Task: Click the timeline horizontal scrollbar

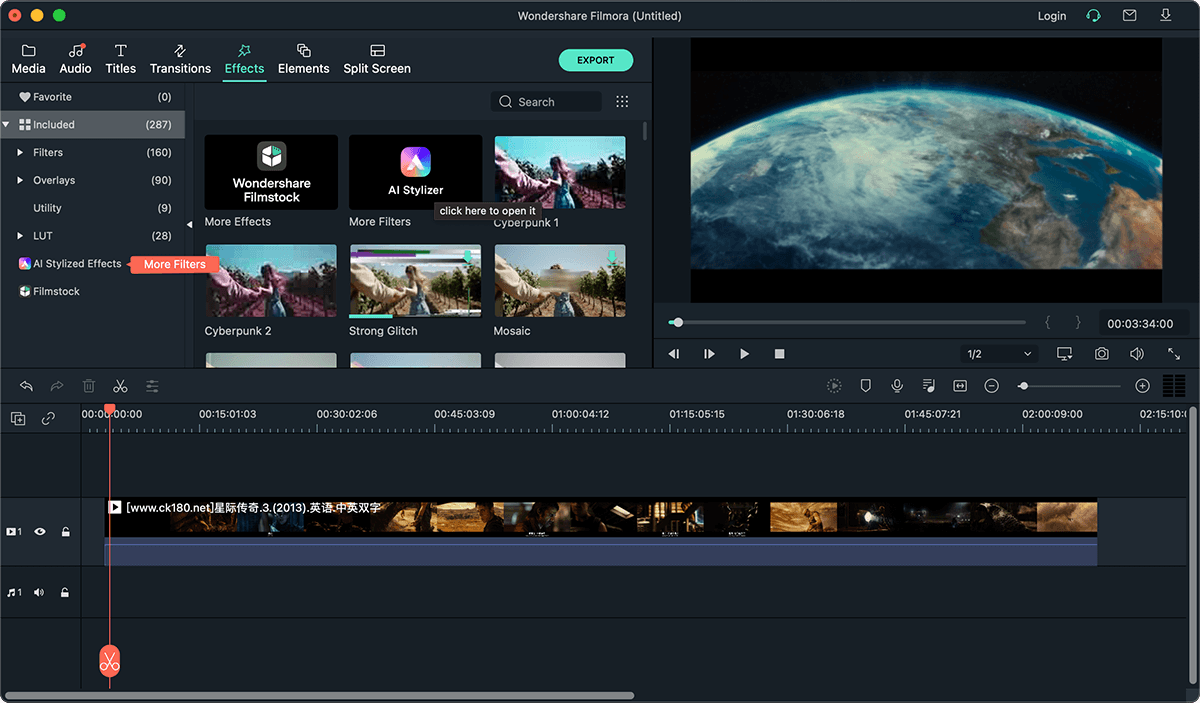Action: click(320, 695)
